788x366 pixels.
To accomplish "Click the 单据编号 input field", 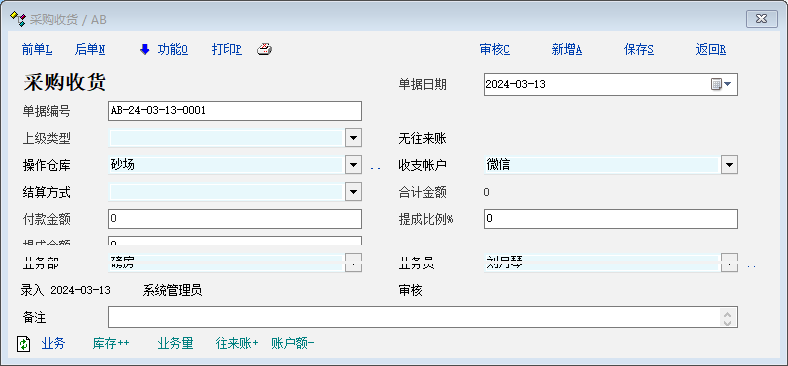I will [235, 111].
